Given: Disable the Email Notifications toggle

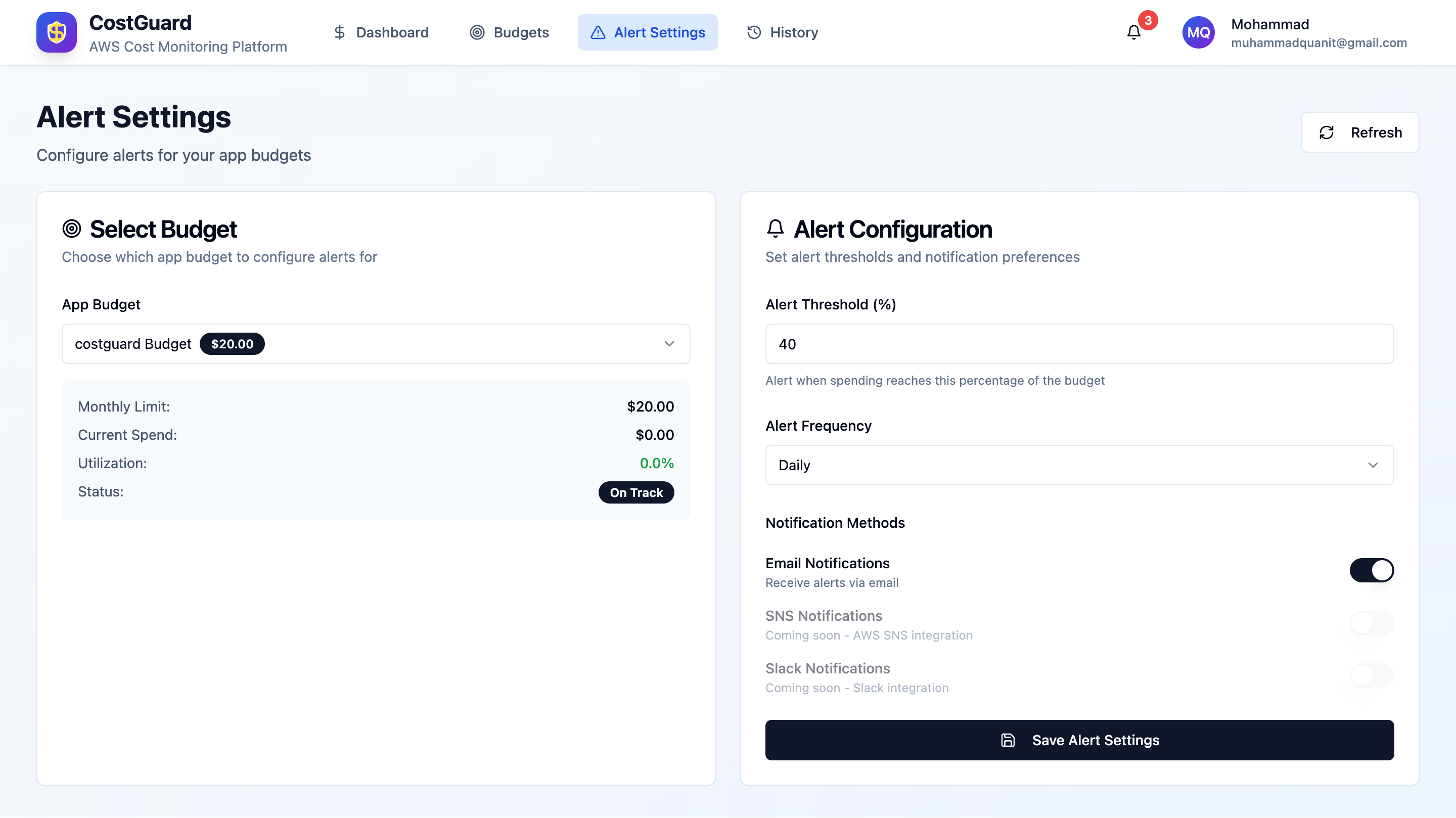Looking at the screenshot, I should pos(1371,570).
